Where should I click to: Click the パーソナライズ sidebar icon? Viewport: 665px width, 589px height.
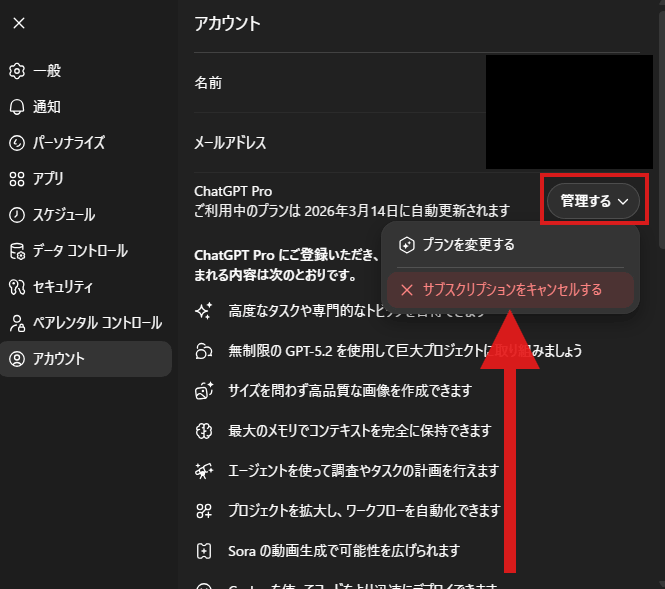(16, 143)
